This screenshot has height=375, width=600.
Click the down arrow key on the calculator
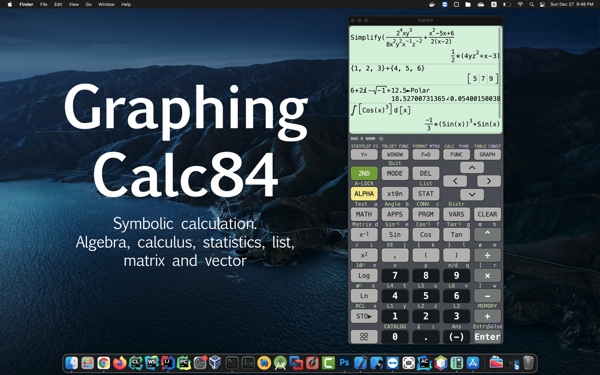472,194
